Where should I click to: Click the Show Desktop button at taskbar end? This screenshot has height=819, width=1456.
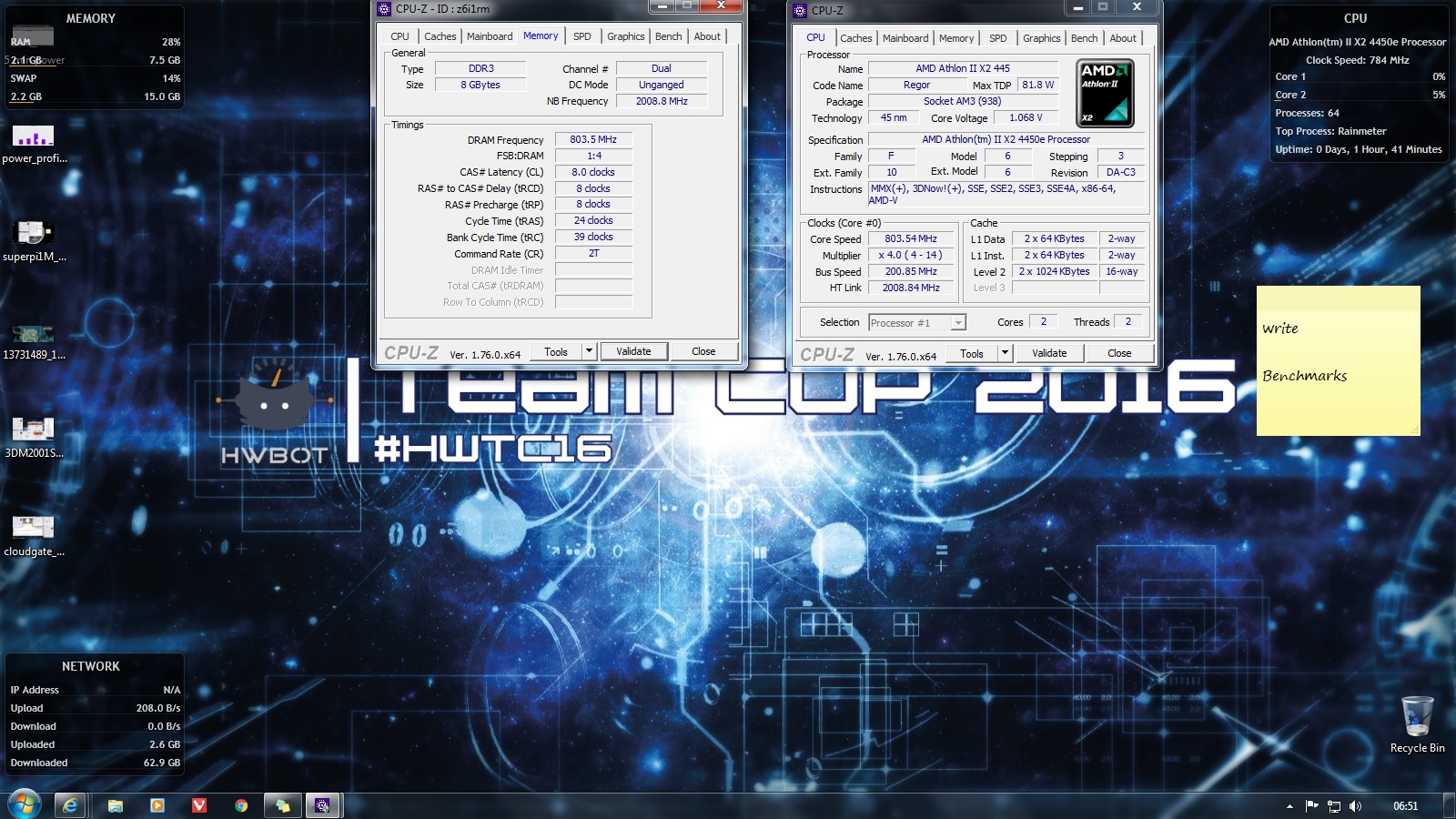coord(1449,806)
